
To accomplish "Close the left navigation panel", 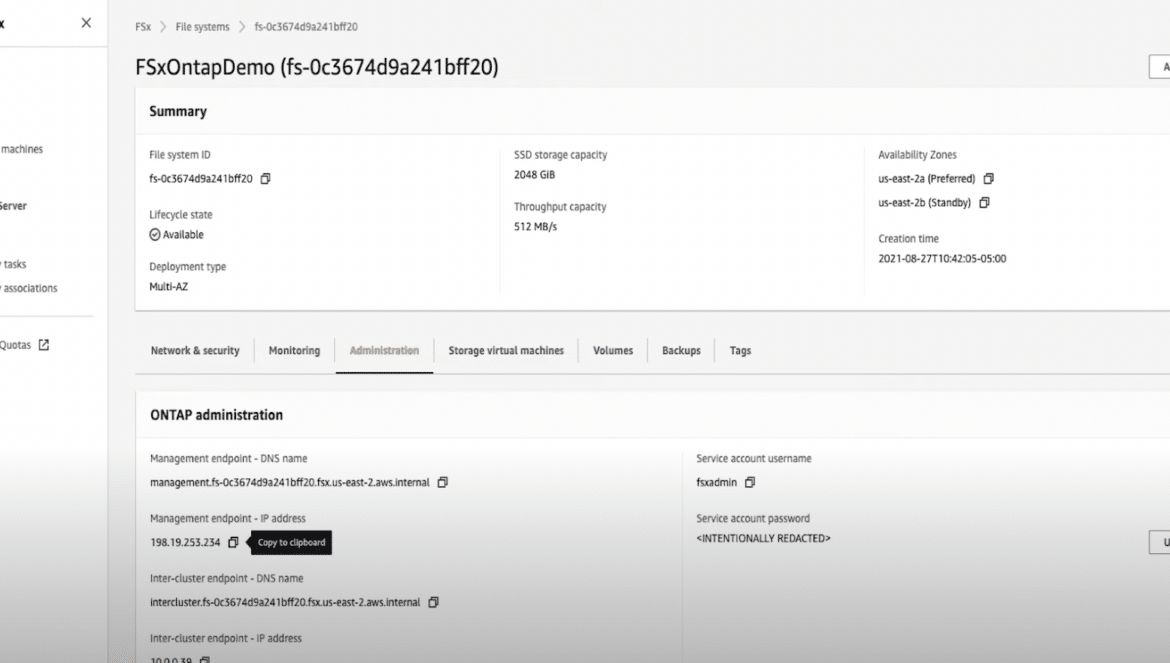I will coord(87,23).
